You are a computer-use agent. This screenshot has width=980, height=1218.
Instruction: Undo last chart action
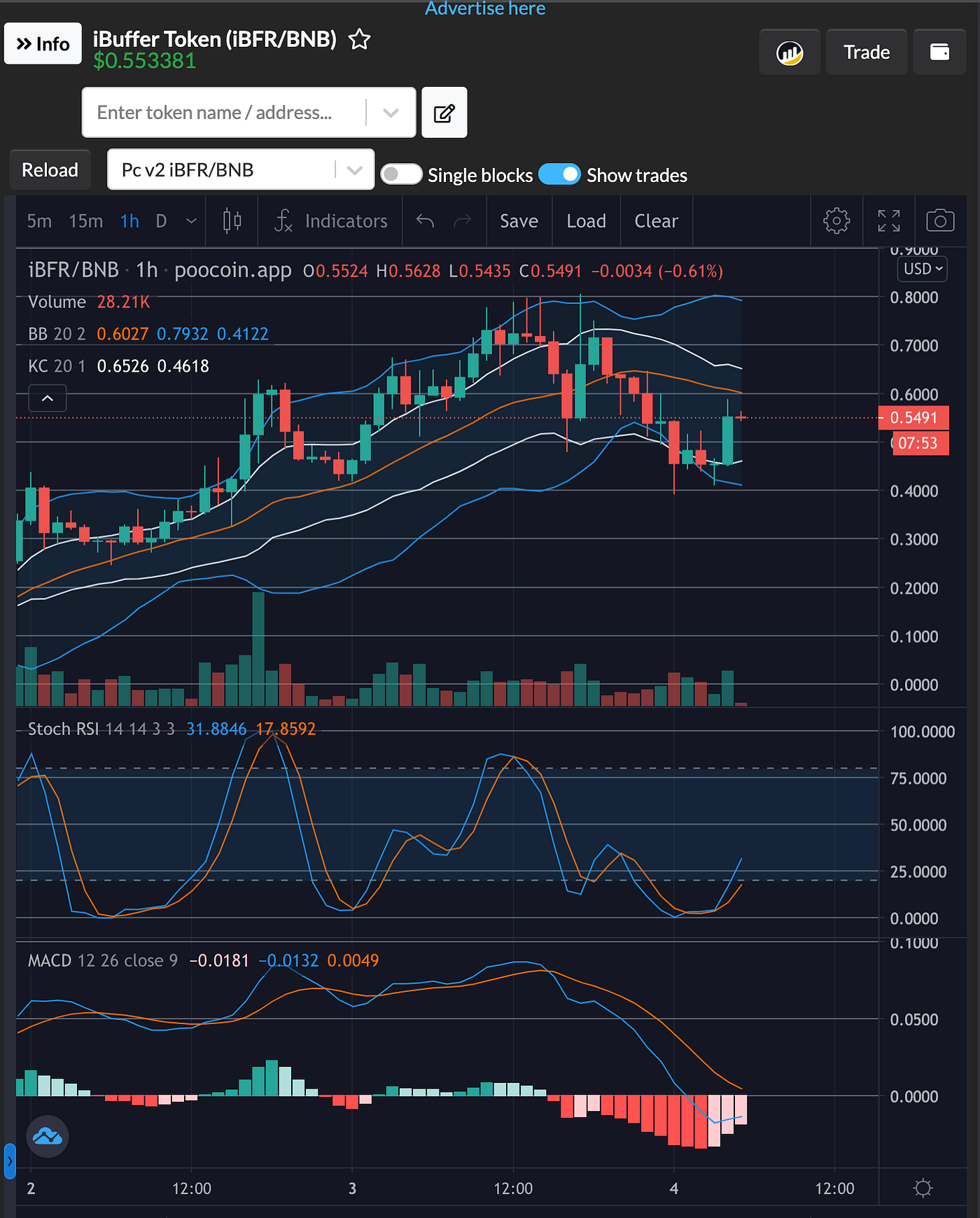point(425,221)
